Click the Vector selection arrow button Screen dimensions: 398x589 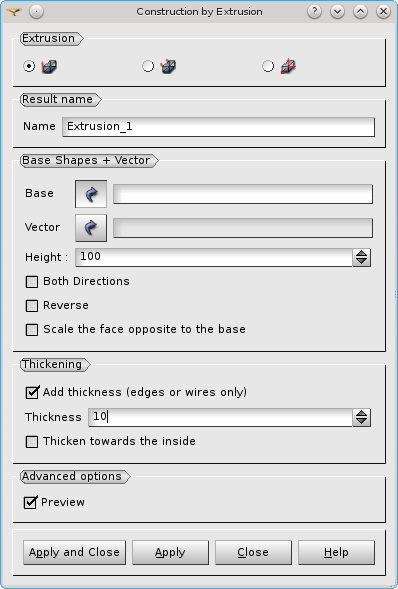[x=91, y=228]
